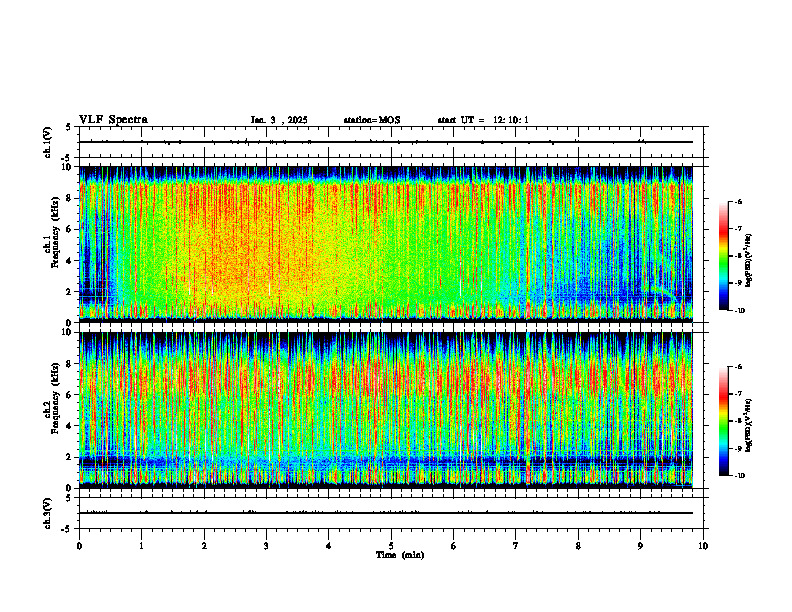Click the "-9" label on ch.1 colorbar
The width and height of the screenshot is (792, 612).
[x=738, y=283]
